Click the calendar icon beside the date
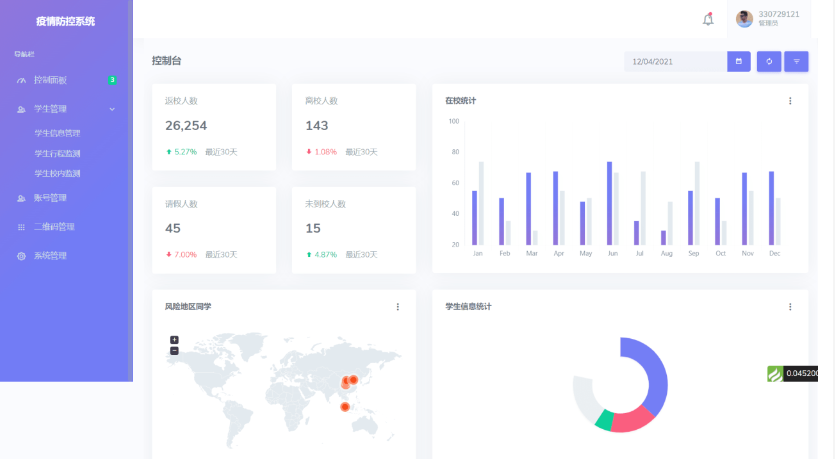This screenshot has height=459, width=835. click(739, 62)
